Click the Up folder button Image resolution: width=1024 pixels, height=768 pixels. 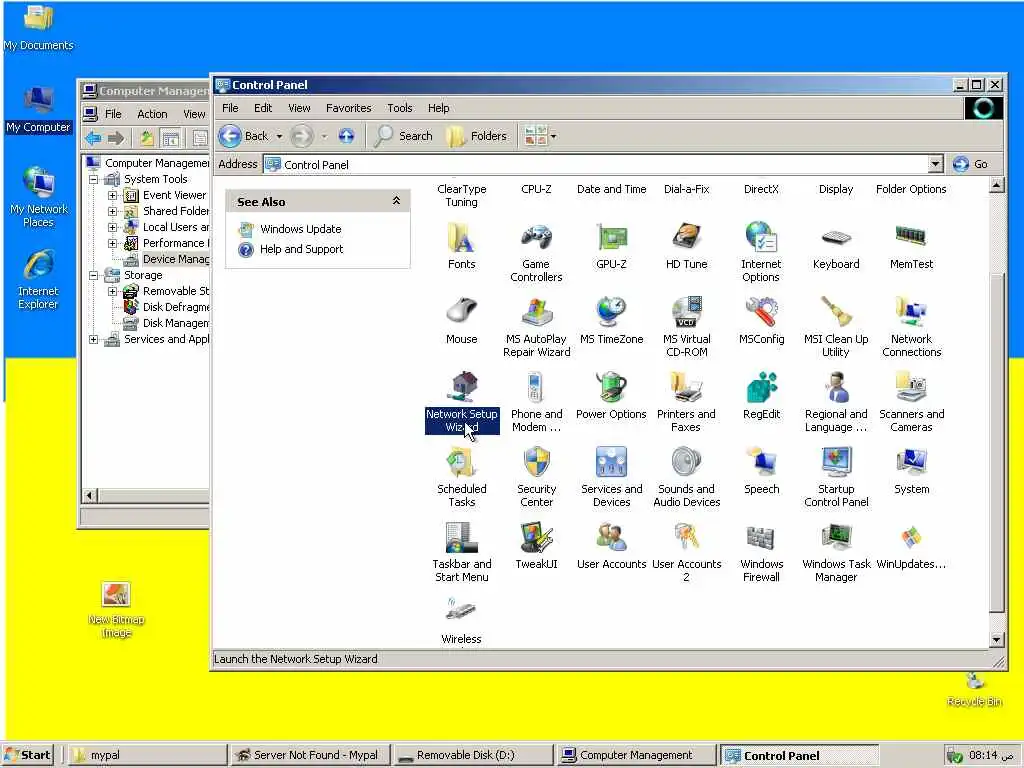[346, 136]
